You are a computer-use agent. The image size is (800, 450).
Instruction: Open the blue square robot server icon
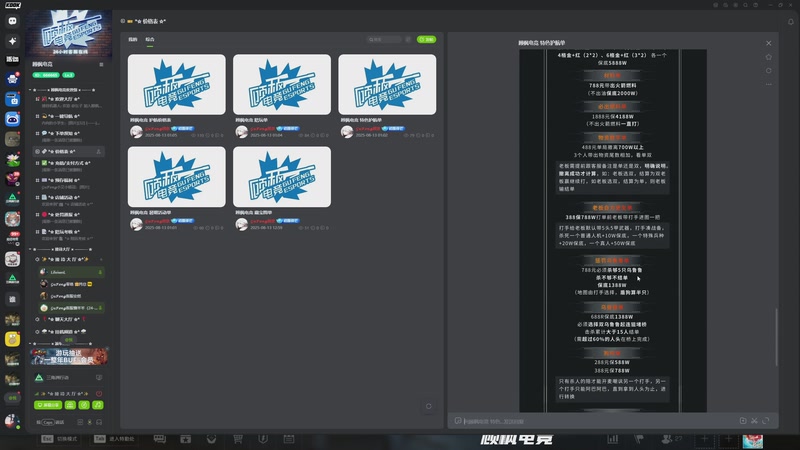pos(12,99)
